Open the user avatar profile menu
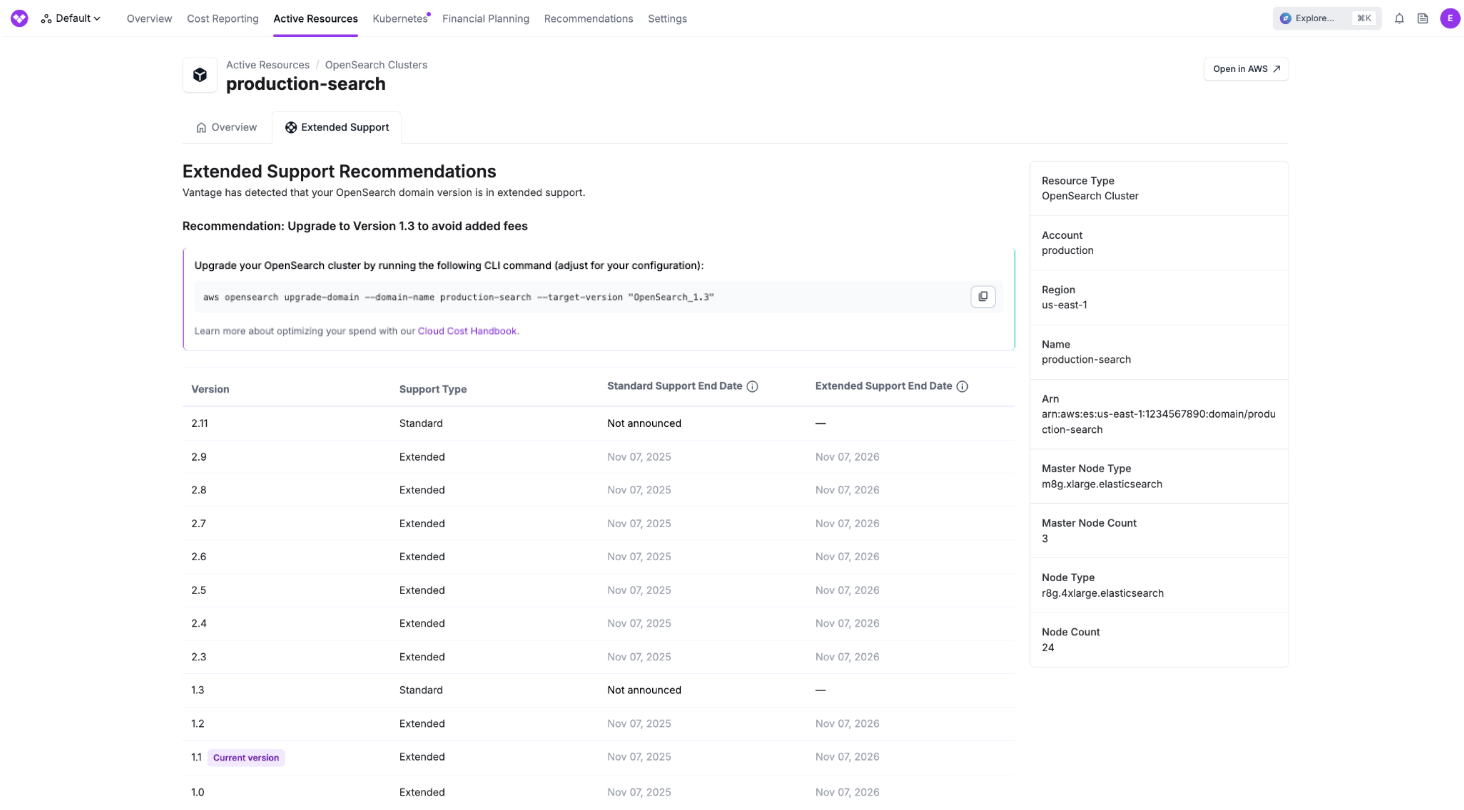 click(1450, 18)
